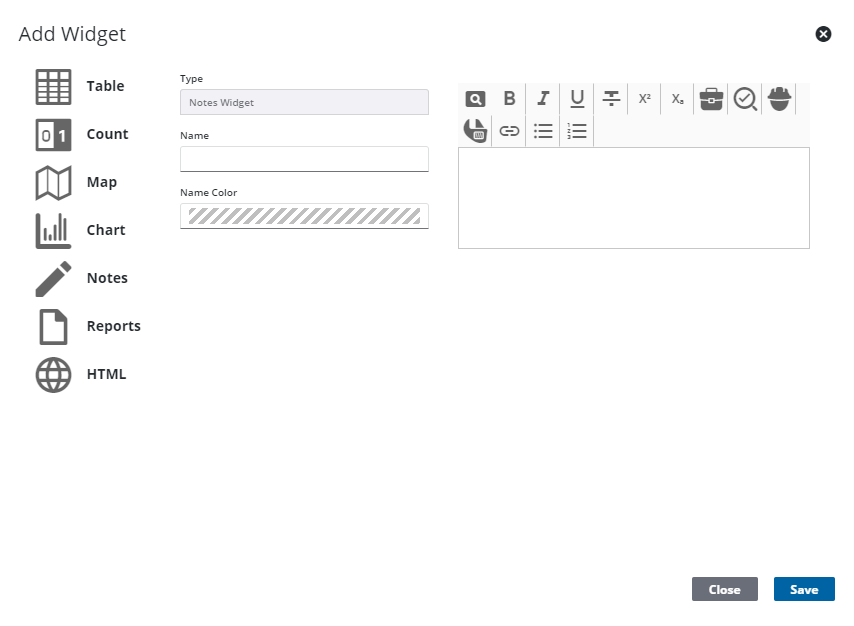
Task: Click the hard hat icon in the toolbar
Action: click(779, 98)
